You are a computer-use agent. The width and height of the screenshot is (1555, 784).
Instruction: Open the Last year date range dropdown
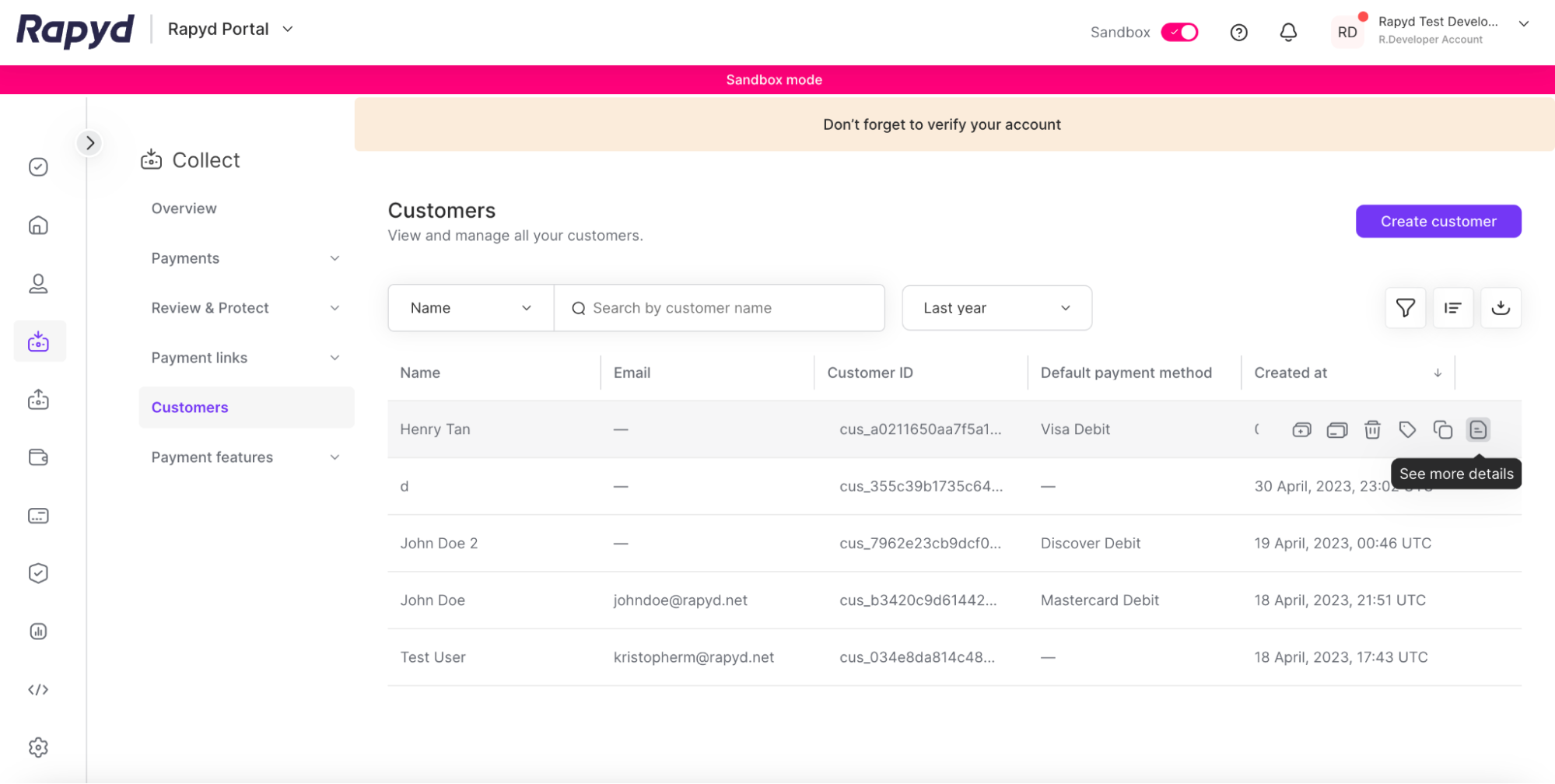tap(996, 308)
